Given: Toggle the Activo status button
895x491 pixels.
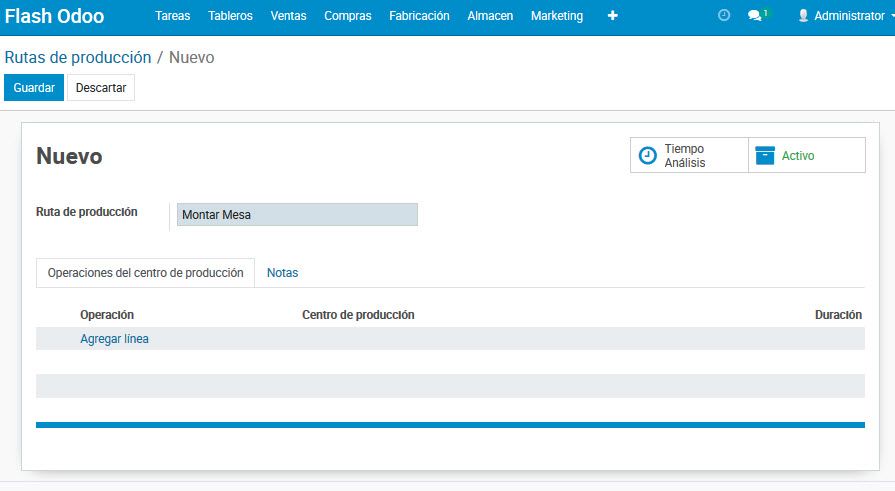Looking at the screenshot, I should pos(806,156).
